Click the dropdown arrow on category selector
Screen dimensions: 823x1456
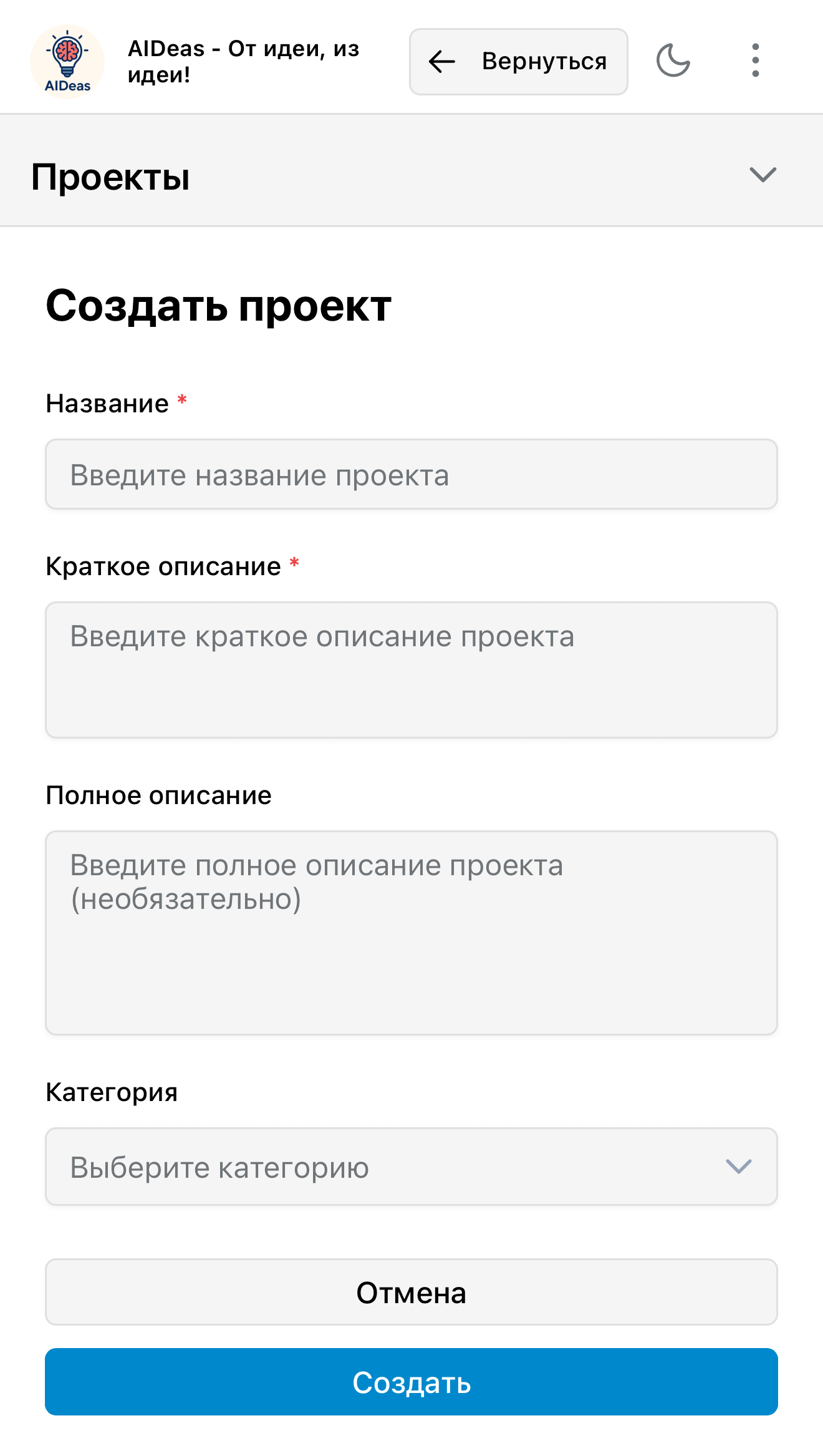pos(737,1166)
